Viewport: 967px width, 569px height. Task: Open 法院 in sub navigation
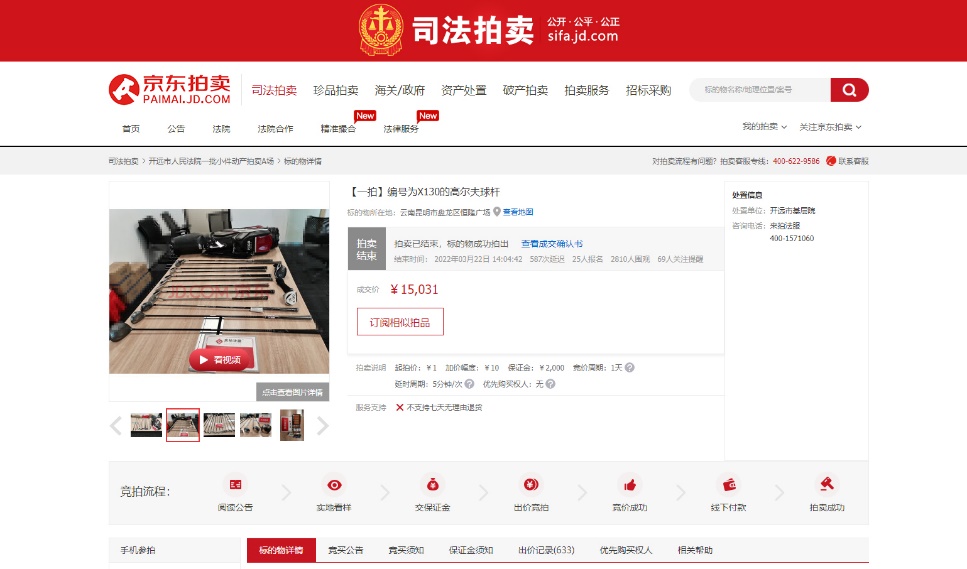pos(221,128)
